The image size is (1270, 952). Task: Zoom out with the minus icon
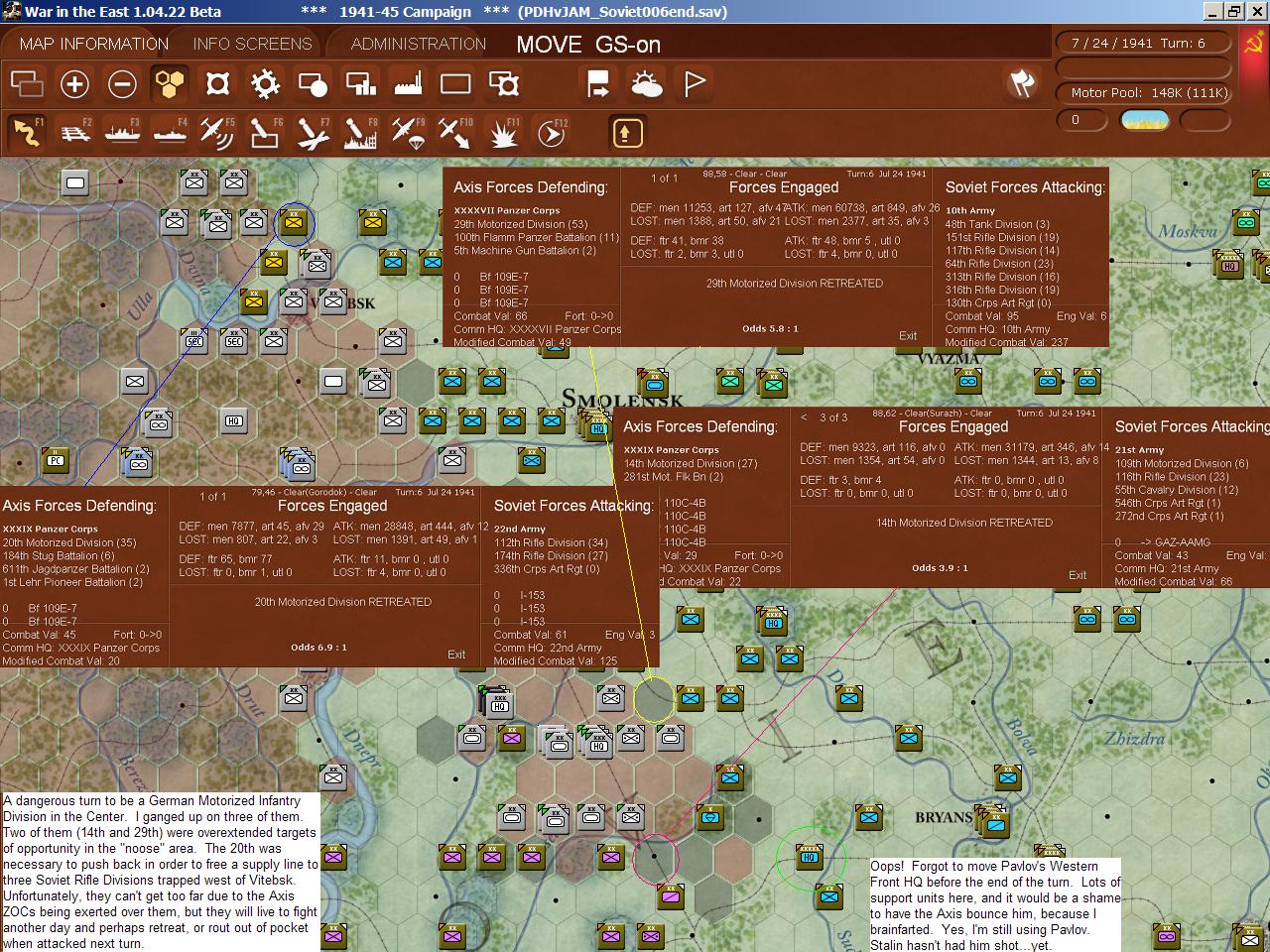(122, 84)
